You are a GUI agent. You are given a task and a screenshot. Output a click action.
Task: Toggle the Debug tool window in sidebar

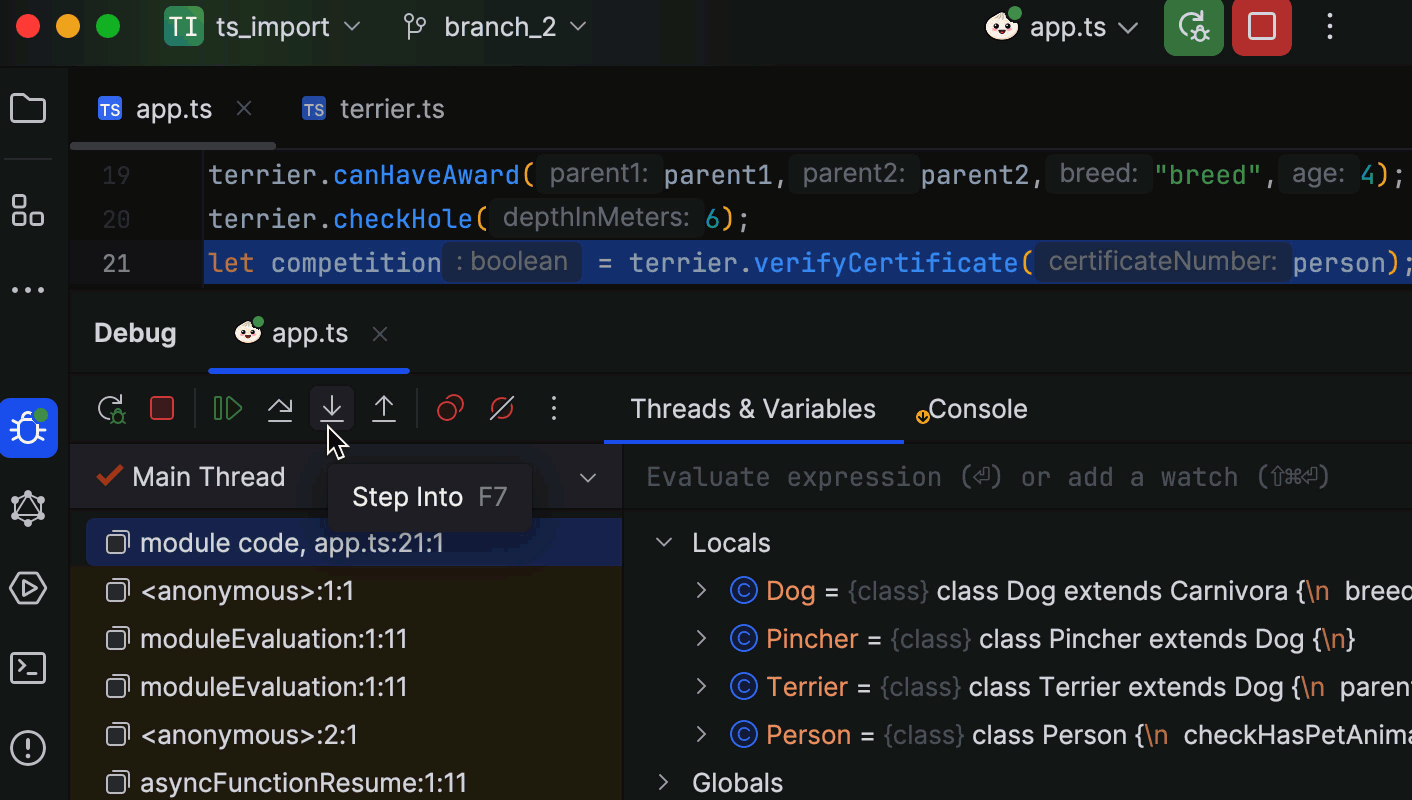(x=28, y=428)
